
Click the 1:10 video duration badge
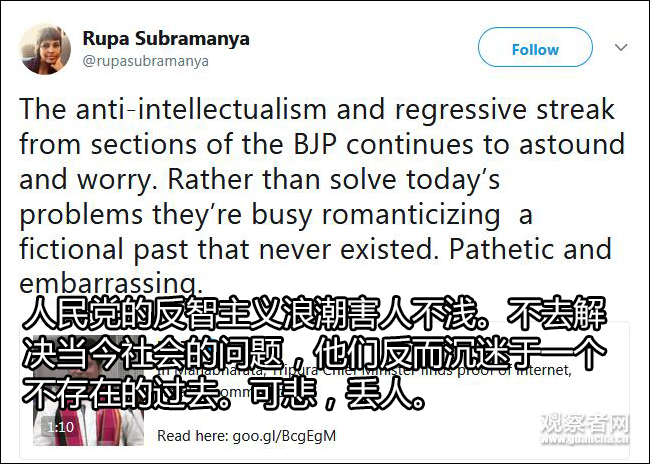pos(60,427)
